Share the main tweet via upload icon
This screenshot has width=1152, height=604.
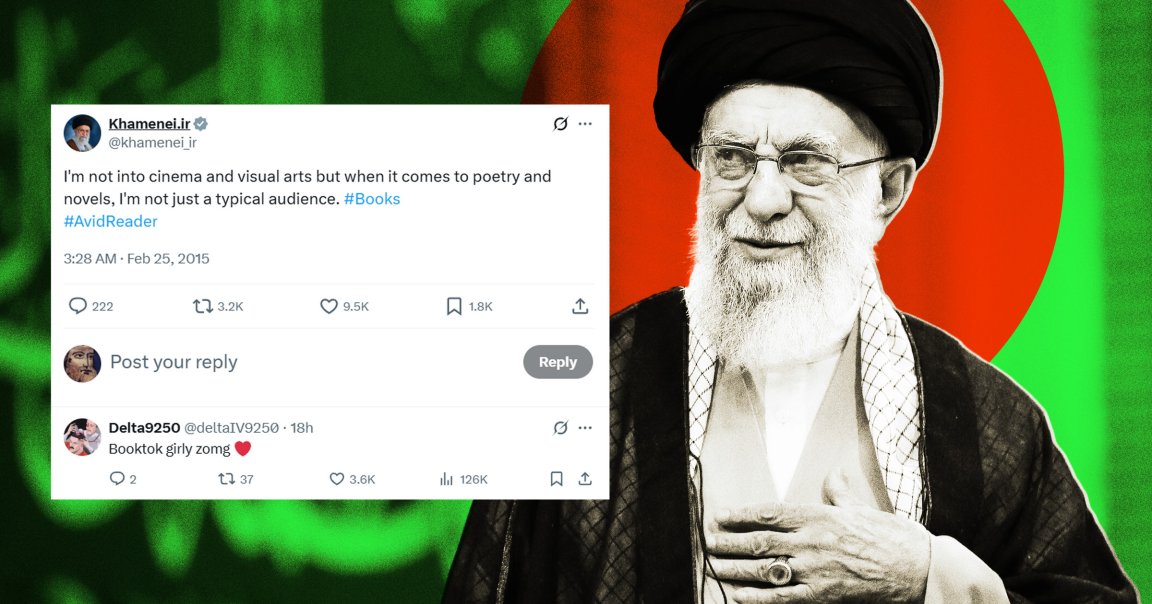(580, 306)
